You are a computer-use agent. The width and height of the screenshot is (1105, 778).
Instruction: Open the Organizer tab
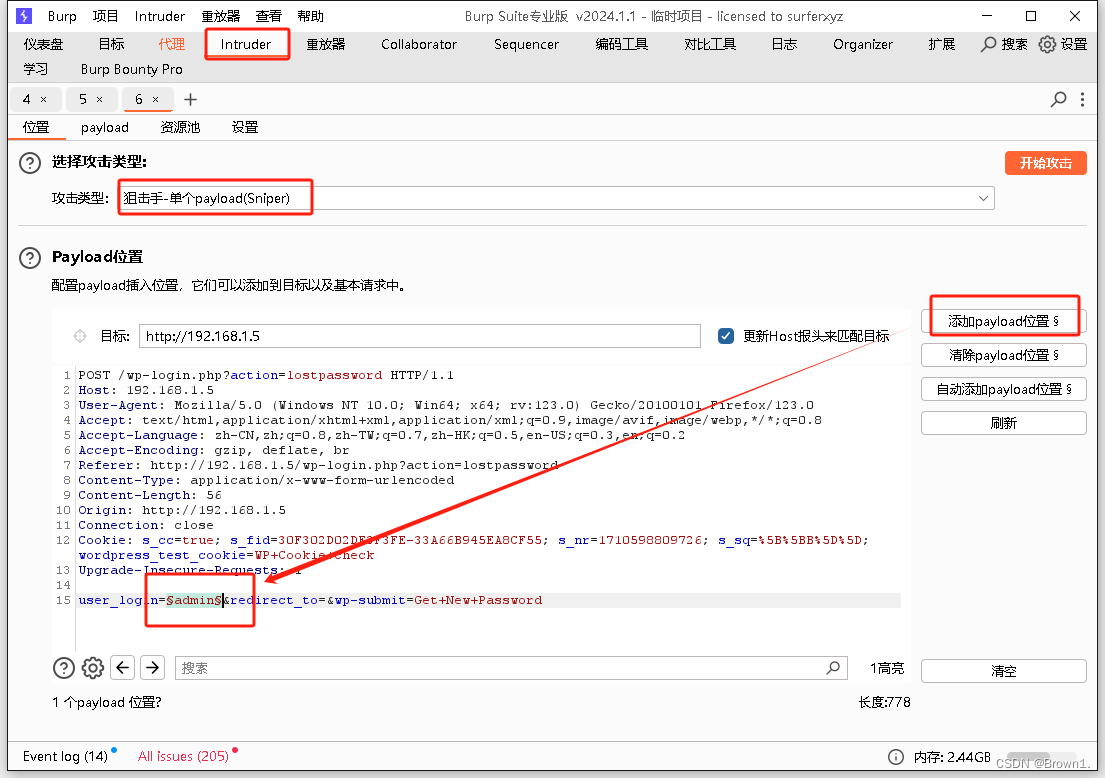click(863, 44)
